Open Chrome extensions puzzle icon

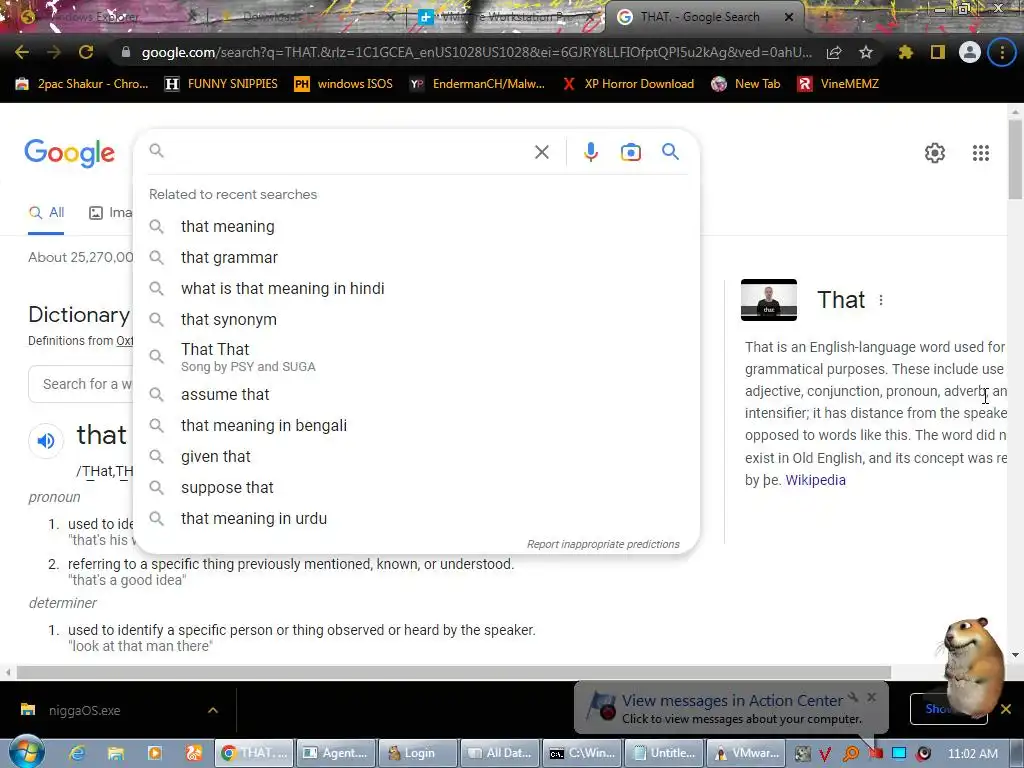coord(906,52)
